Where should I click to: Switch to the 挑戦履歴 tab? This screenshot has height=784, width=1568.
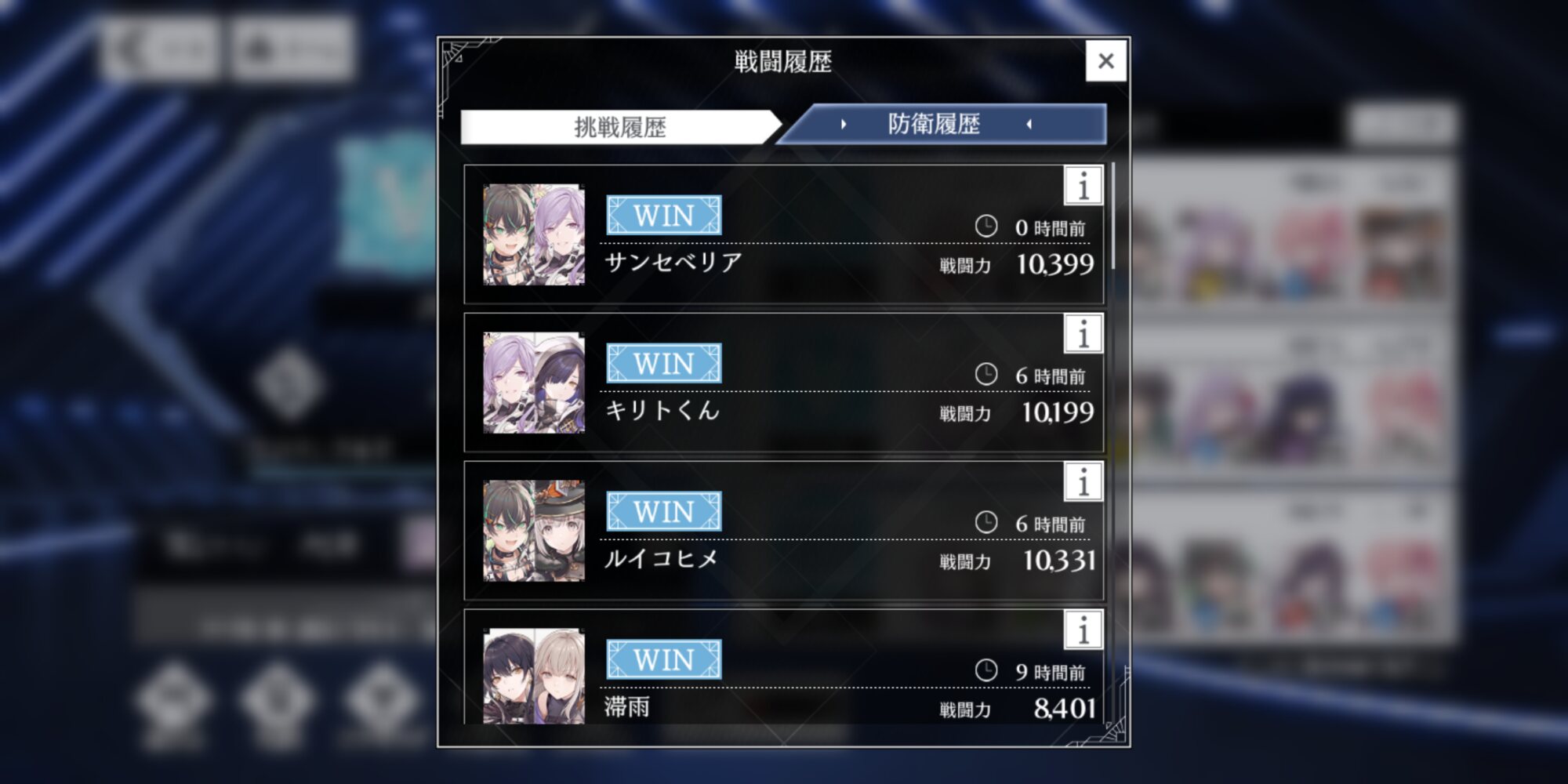click(620, 127)
